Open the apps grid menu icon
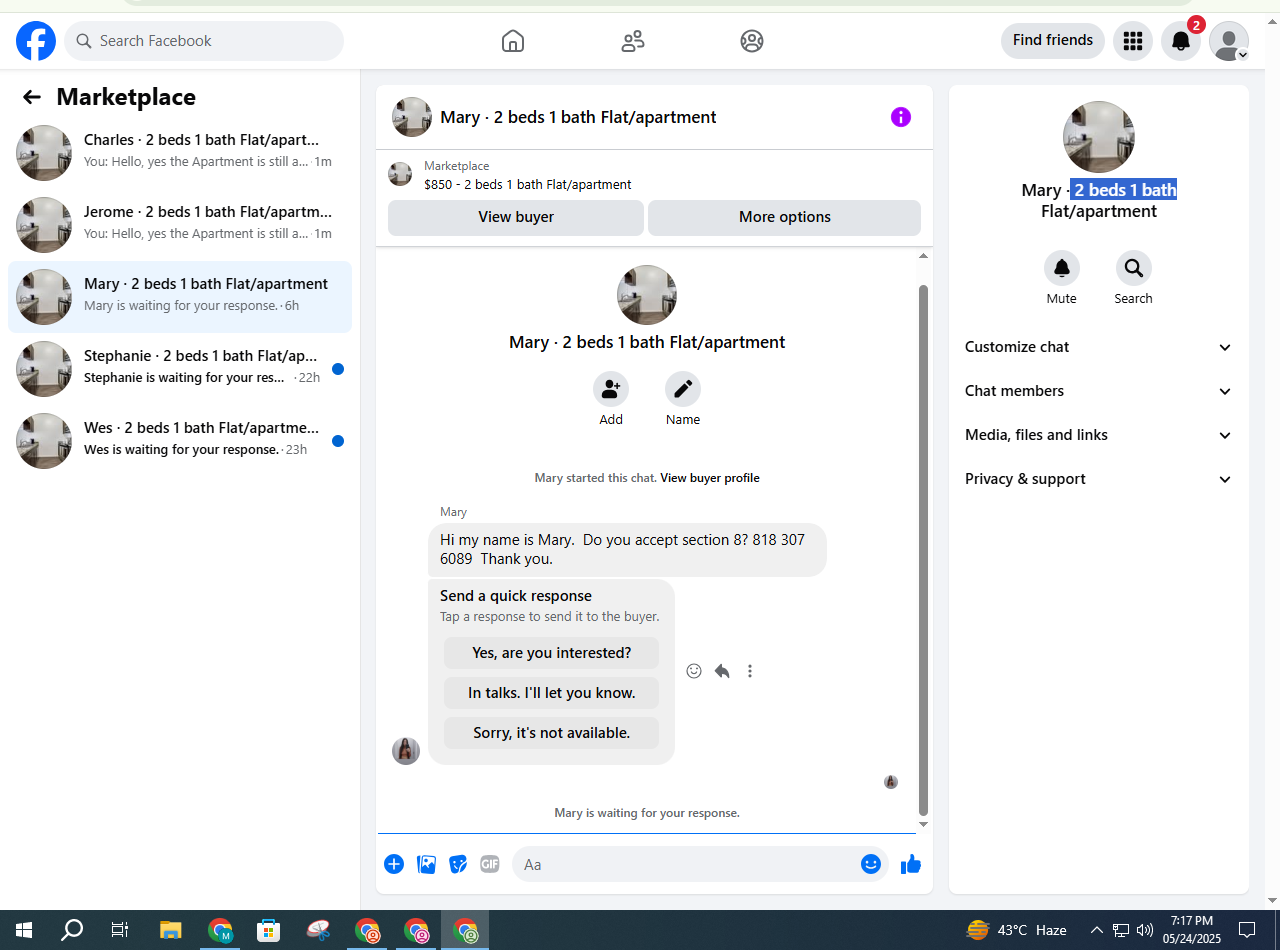This screenshot has width=1280, height=950. click(1133, 41)
